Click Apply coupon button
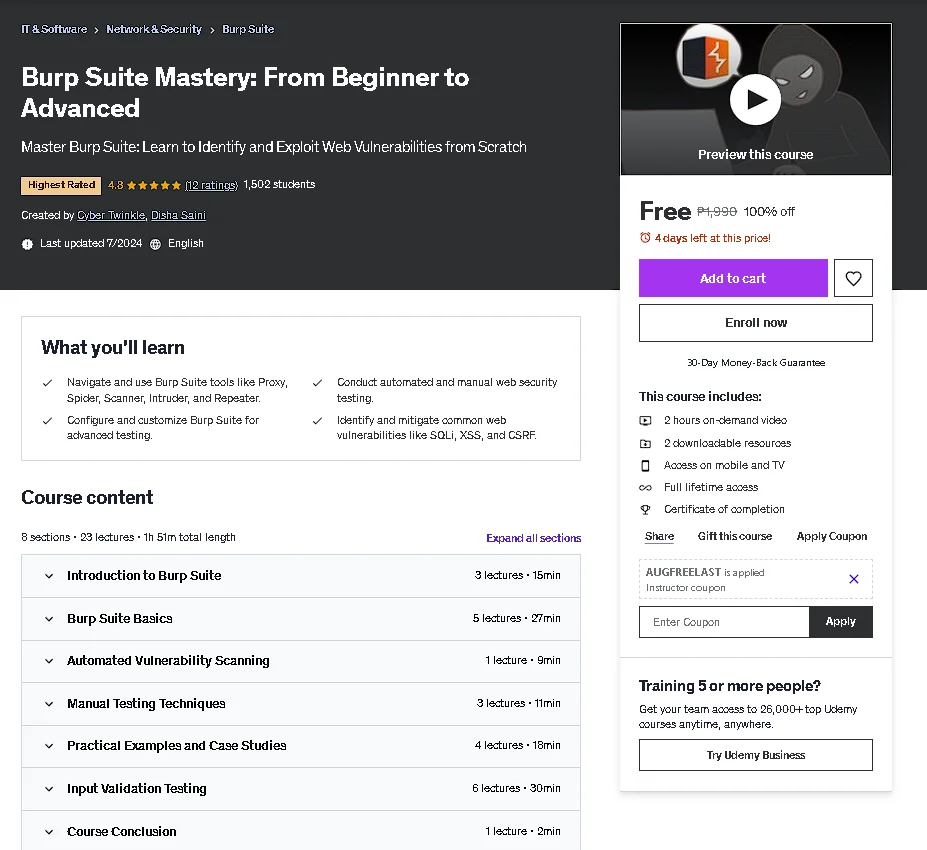Screen dimensions: 927x850 [840, 622]
